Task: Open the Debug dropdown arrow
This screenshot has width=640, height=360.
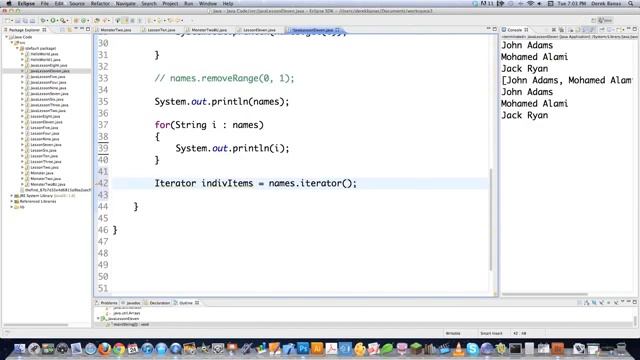Action: (47, 20)
